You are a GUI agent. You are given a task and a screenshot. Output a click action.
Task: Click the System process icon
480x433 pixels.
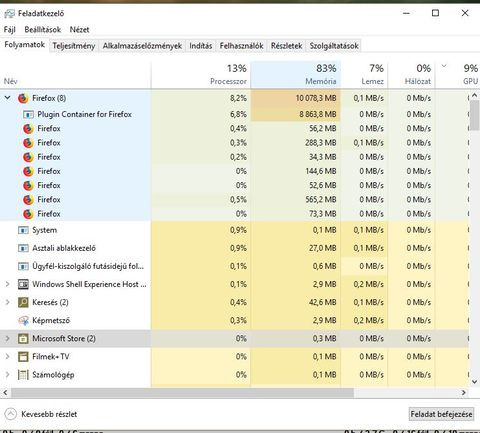pos(23,230)
